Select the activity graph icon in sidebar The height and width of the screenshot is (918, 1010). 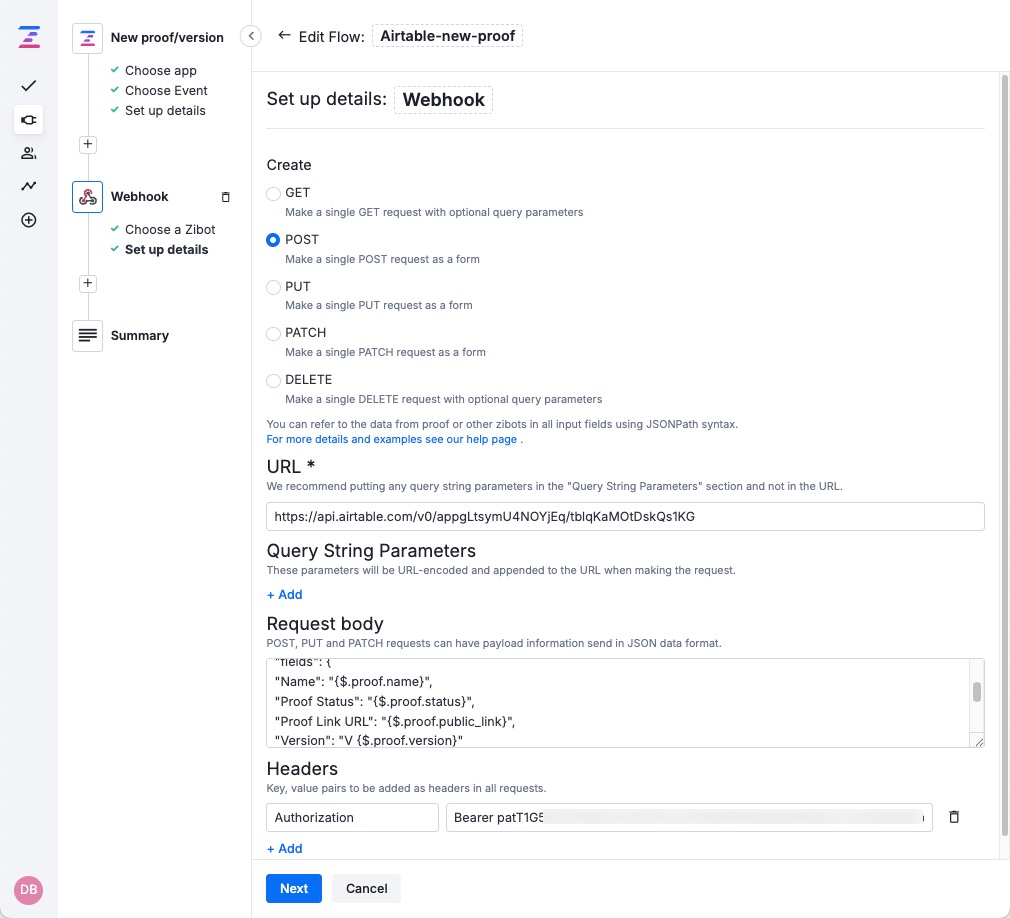tap(28, 186)
